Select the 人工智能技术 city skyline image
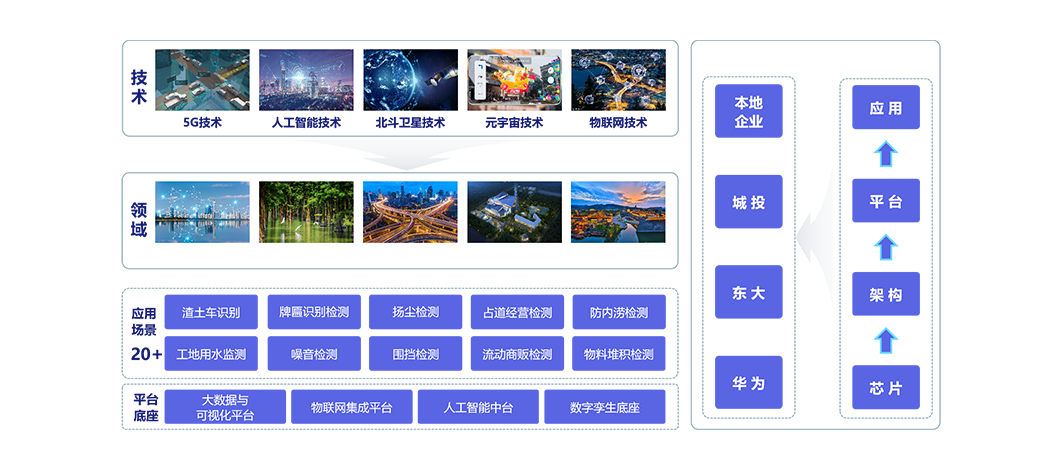The width and height of the screenshot is (1061, 470). click(x=306, y=80)
